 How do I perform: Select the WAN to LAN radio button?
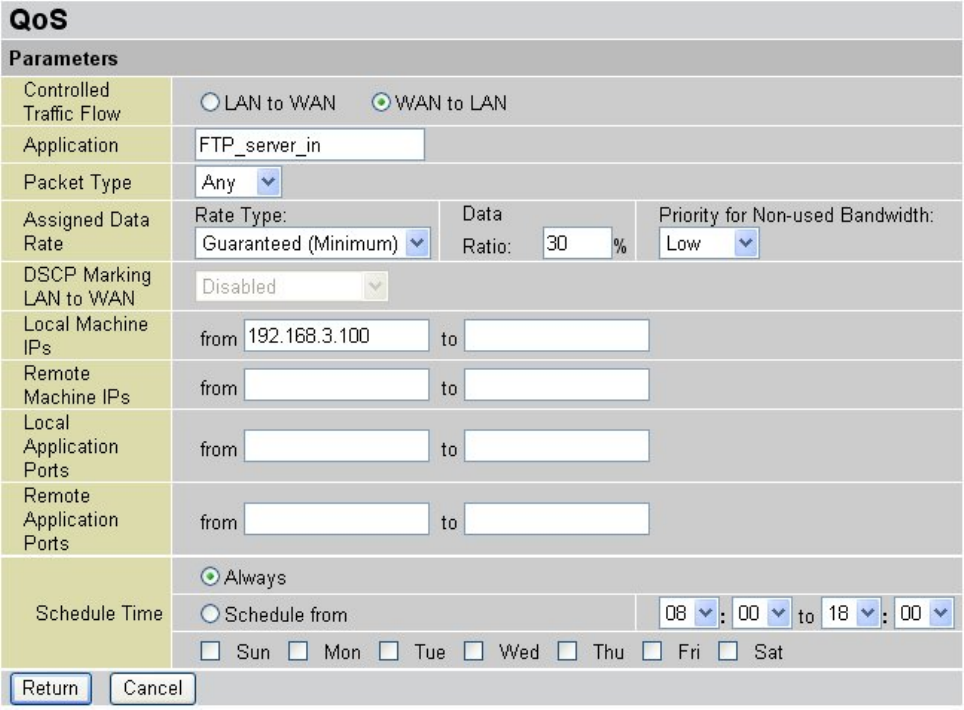[381, 102]
